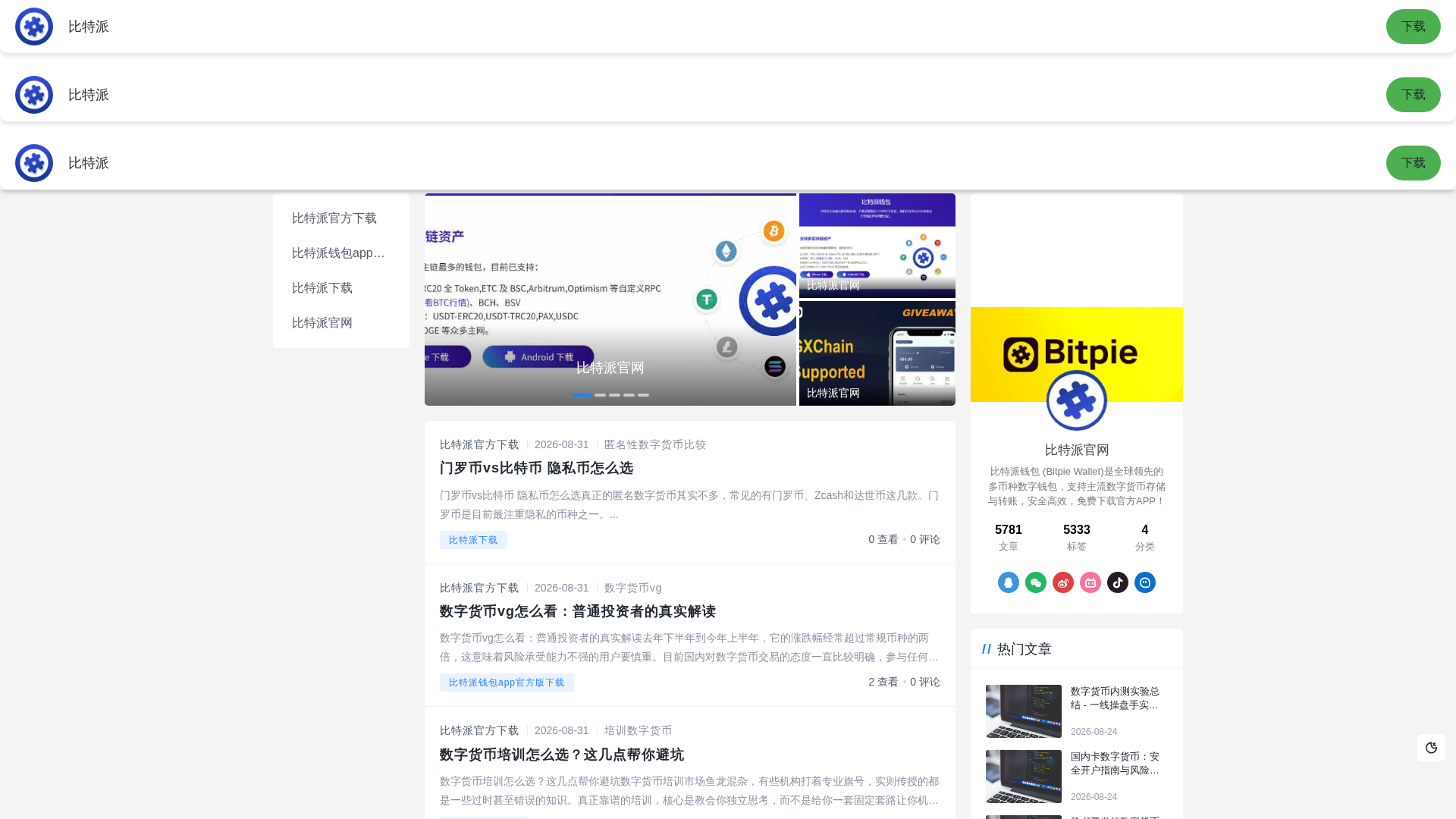This screenshot has height=819, width=1456.
Task: Select the first active carousel indicator
Action: 582,395
